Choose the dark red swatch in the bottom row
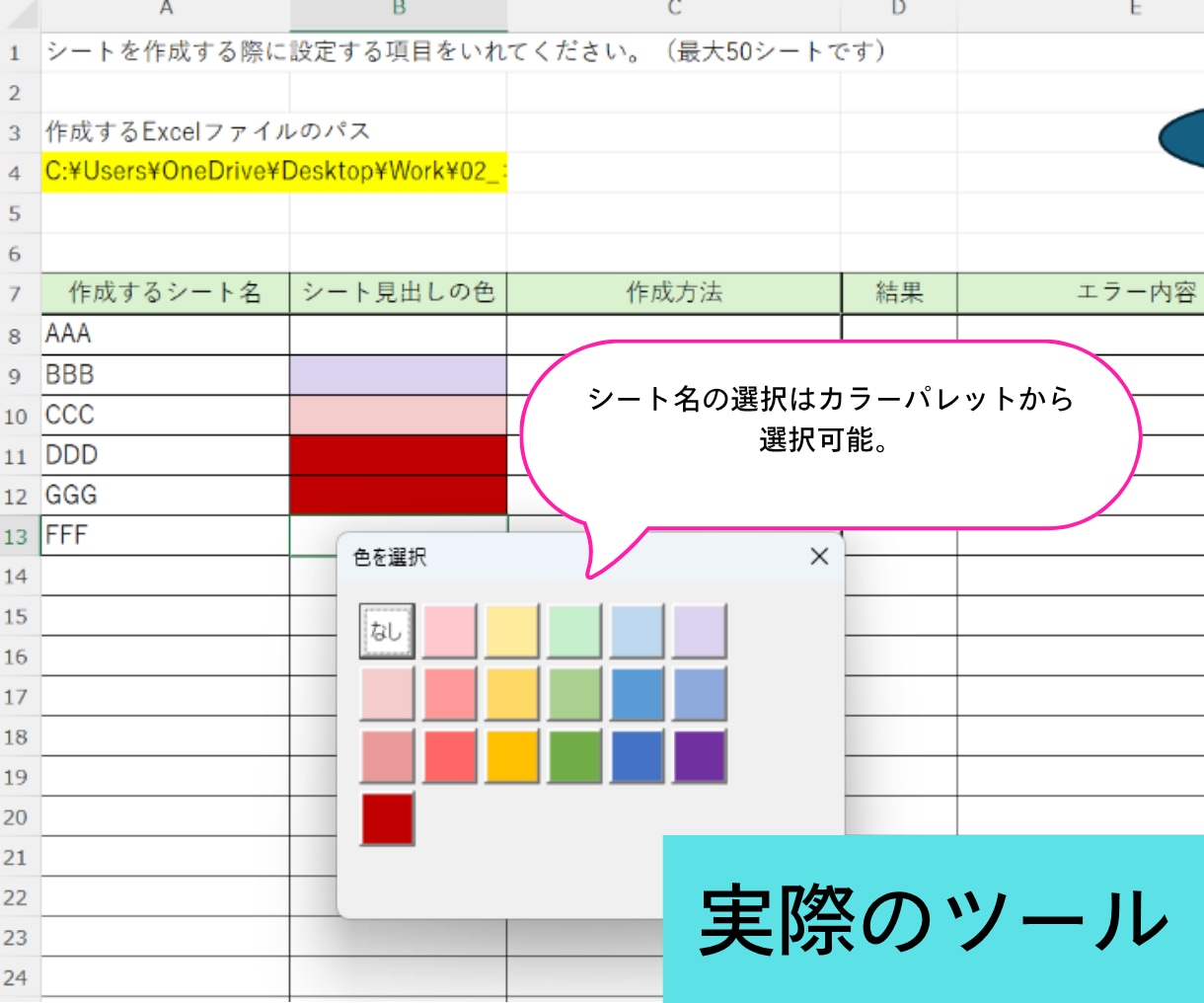The width and height of the screenshot is (1204, 1003). [x=387, y=819]
